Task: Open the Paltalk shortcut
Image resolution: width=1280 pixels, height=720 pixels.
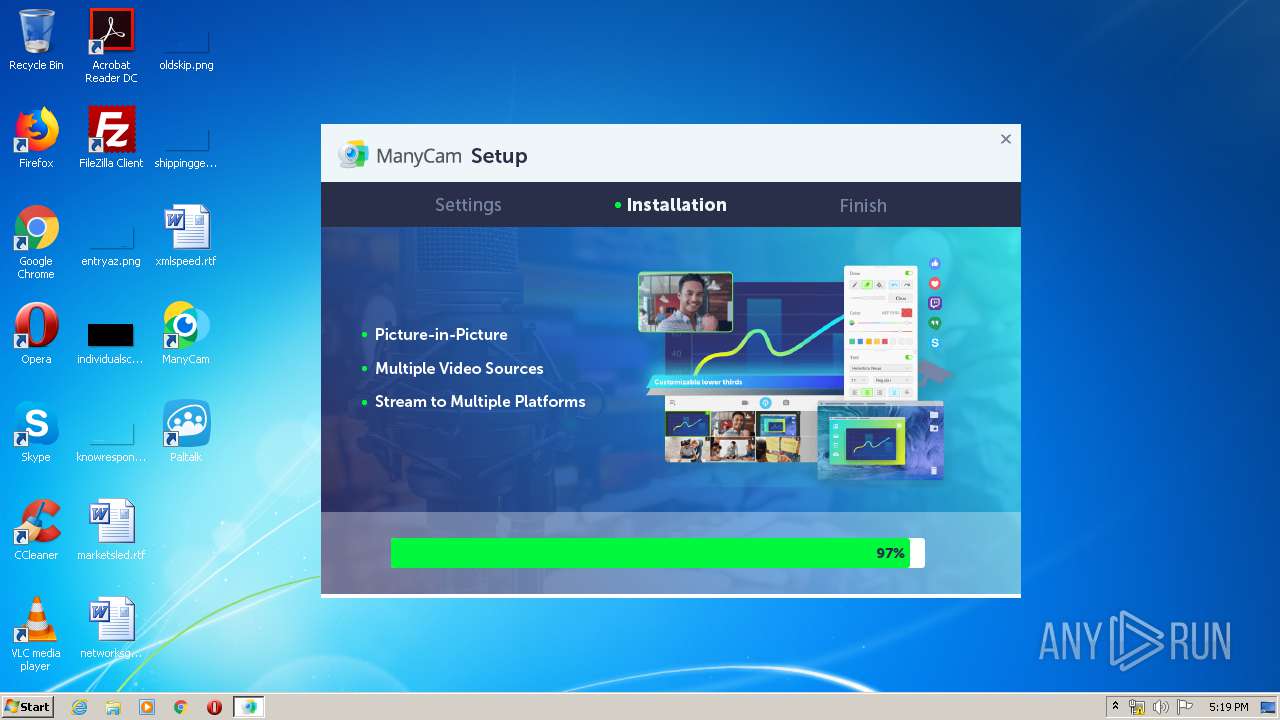Action: (x=186, y=432)
